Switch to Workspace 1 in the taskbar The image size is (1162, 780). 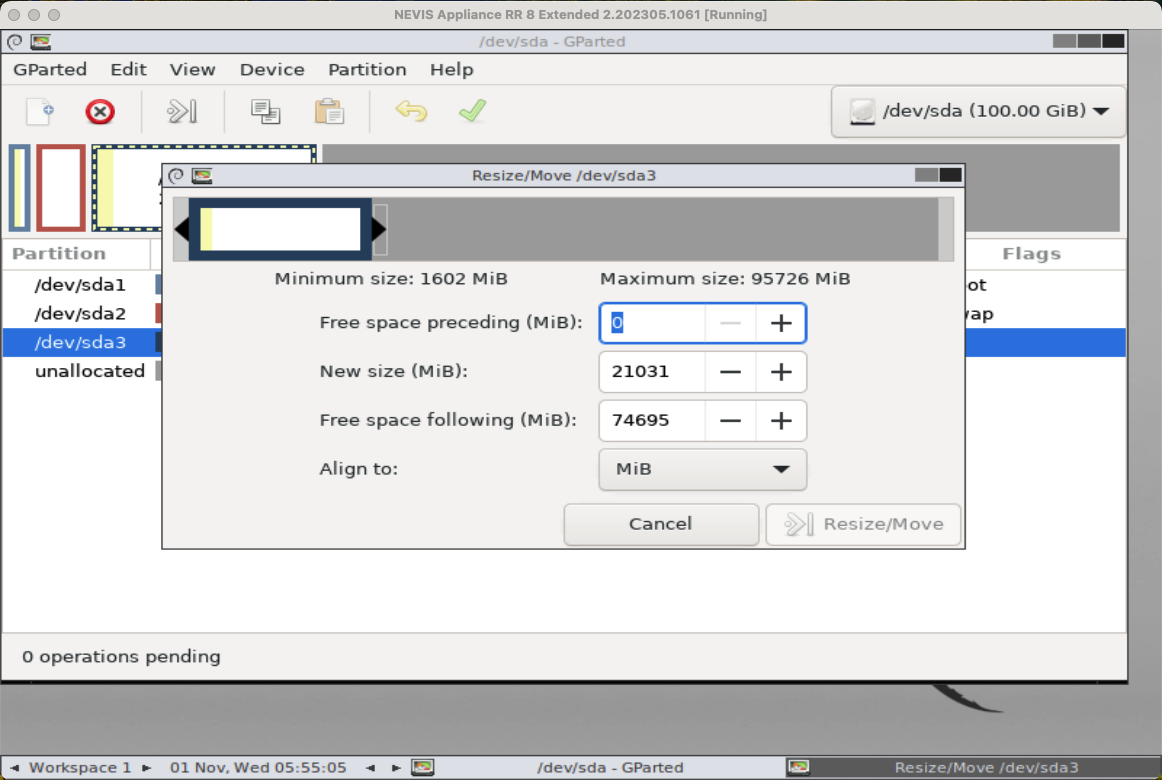(80, 768)
